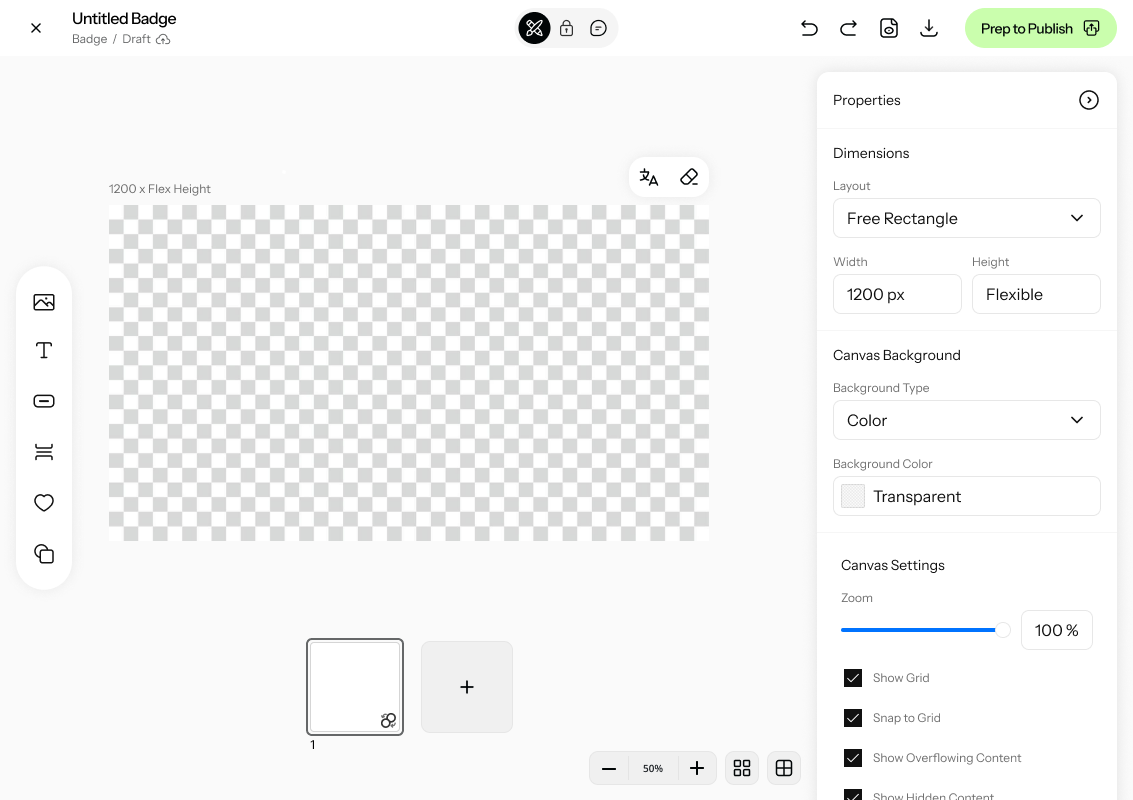Select the eraser icon above the canvas

689,177
